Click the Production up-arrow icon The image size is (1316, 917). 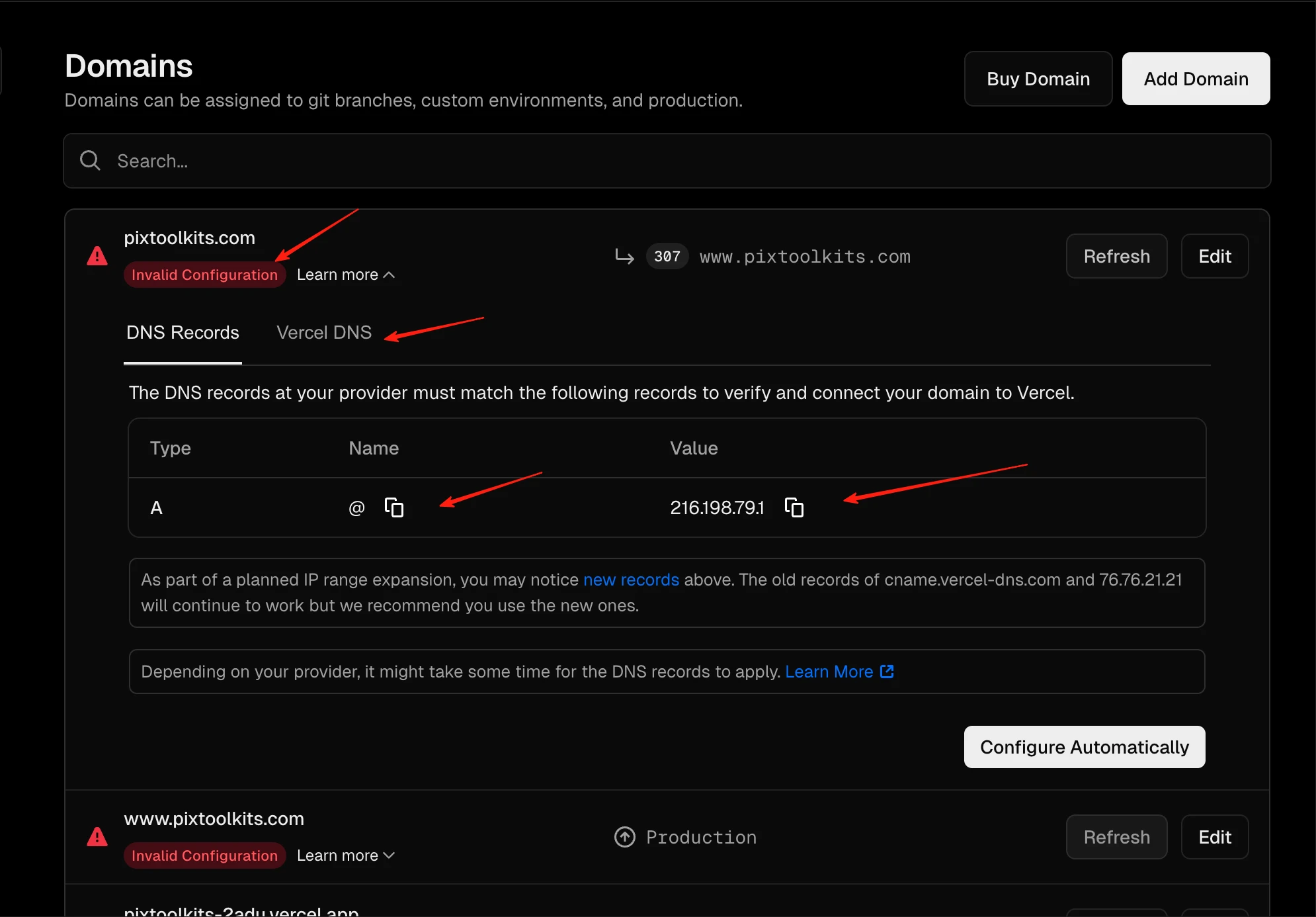tap(625, 837)
